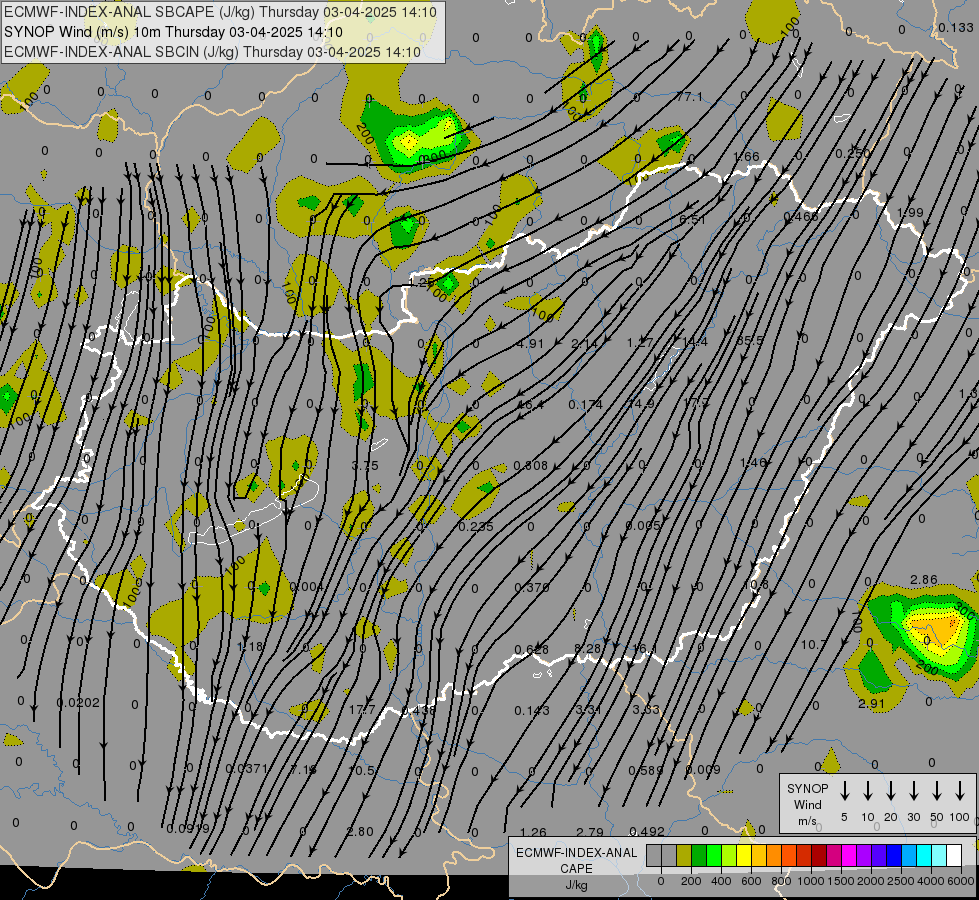Click the 4.91 value on the map
Viewport: 979px width, 900px height.
click(531, 344)
